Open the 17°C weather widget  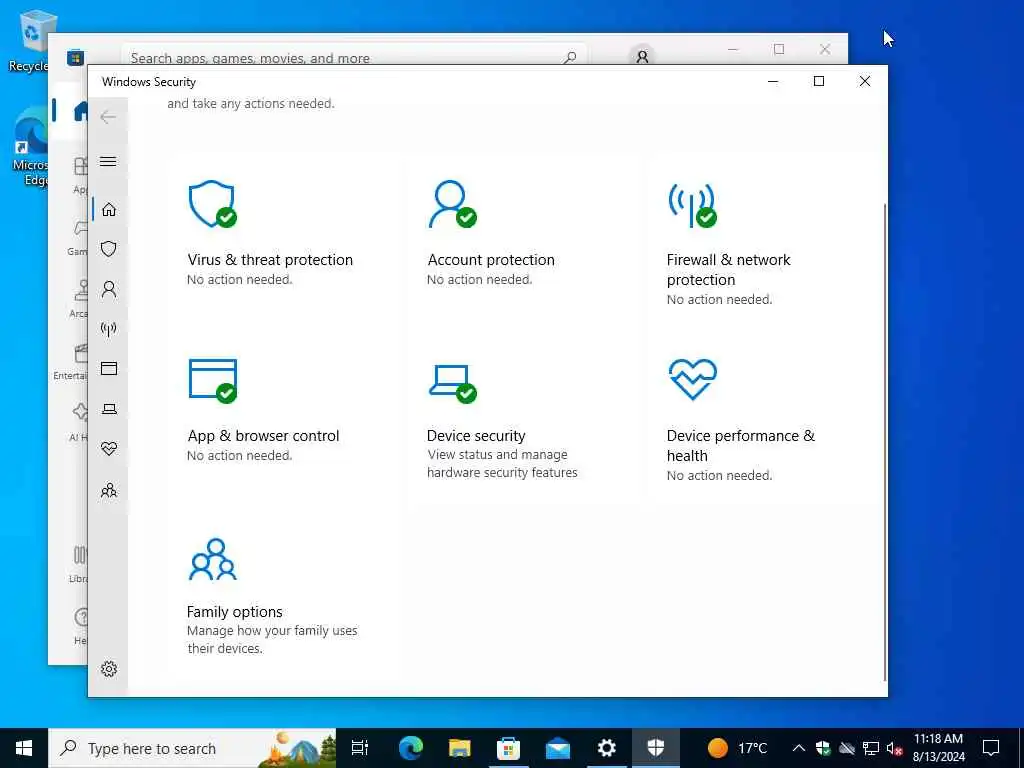[x=737, y=748]
